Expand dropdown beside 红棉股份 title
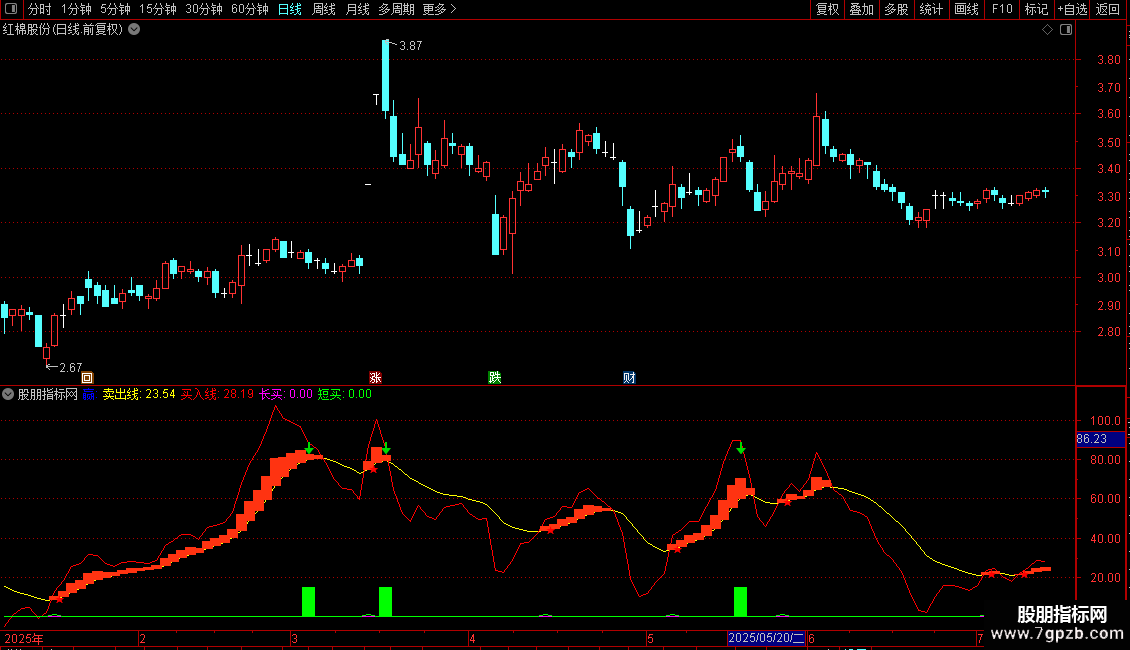 [134, 30]
